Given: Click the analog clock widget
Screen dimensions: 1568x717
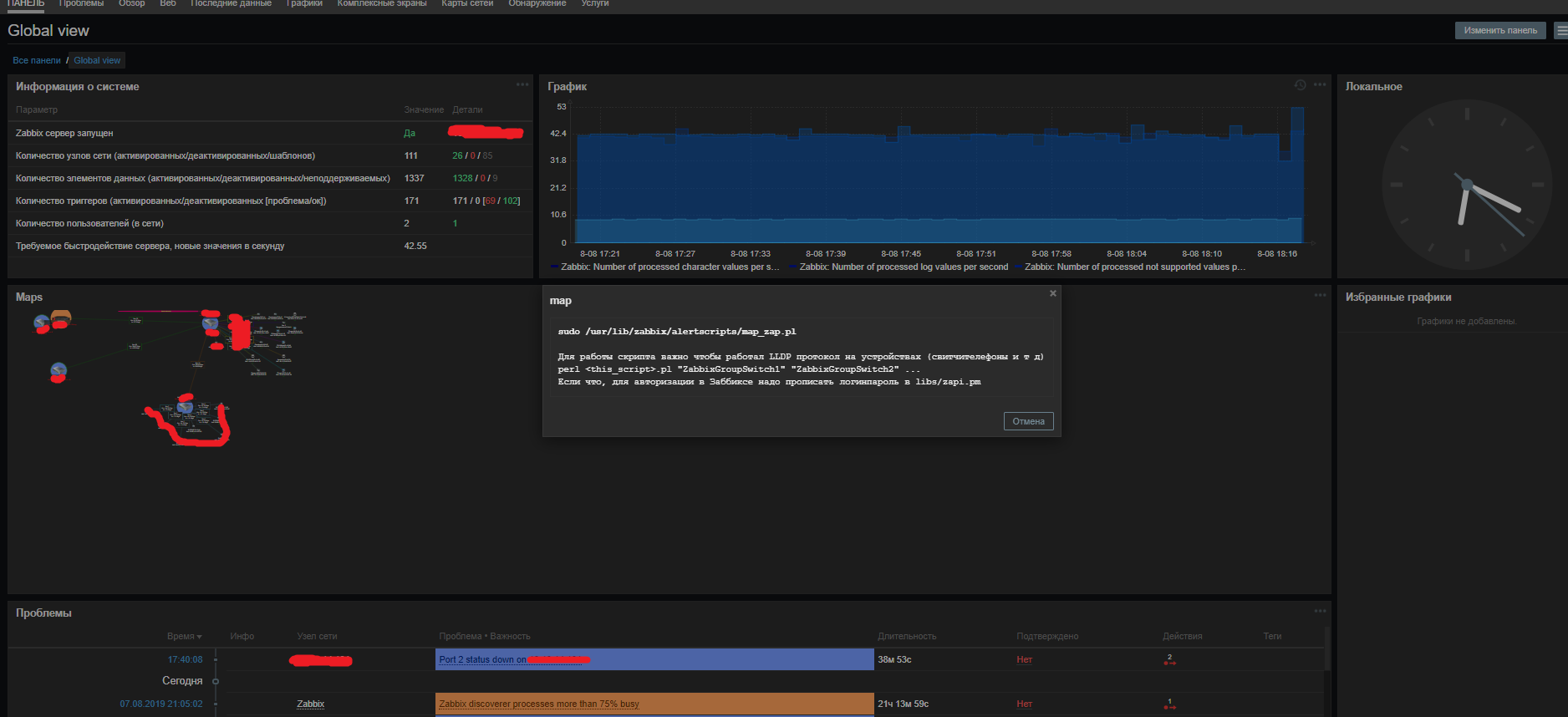Looking at the screenshot, I should pos(1466,184).
